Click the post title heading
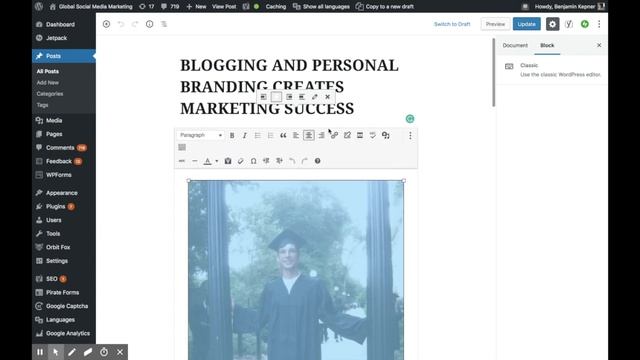 click(289, 87)
